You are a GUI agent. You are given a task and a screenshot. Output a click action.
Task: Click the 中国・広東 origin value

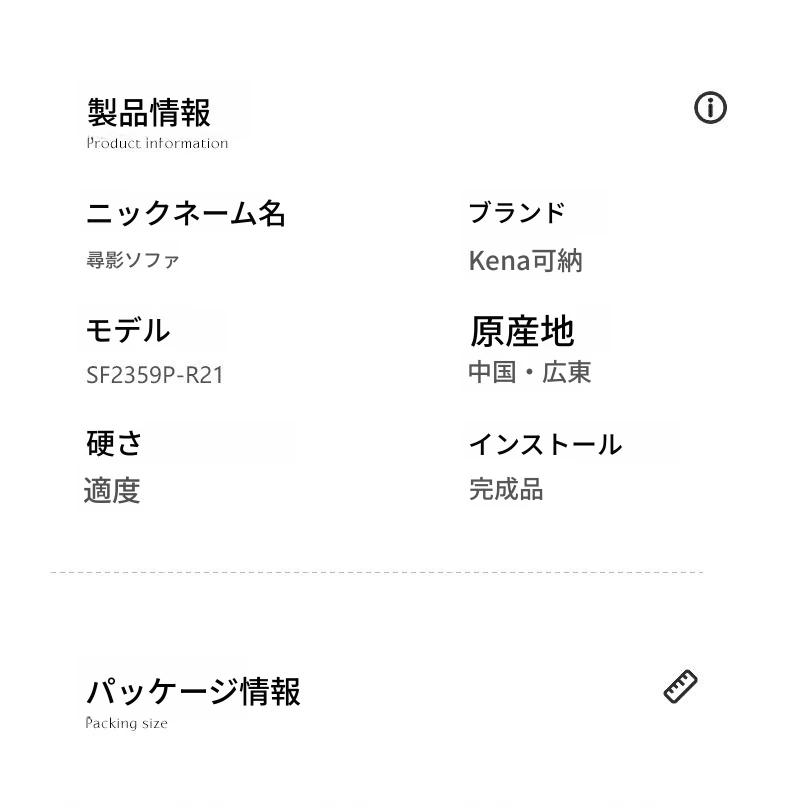point(530,372)
